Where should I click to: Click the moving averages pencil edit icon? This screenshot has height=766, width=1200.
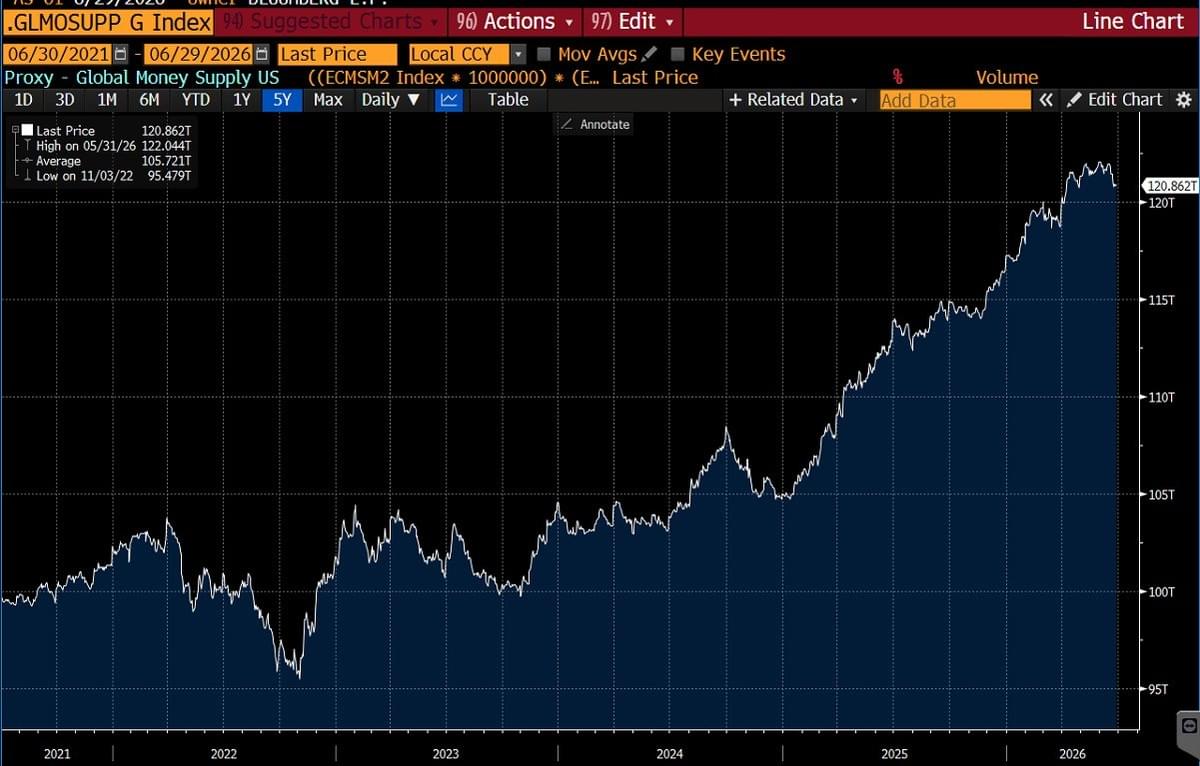click(650, 54)
